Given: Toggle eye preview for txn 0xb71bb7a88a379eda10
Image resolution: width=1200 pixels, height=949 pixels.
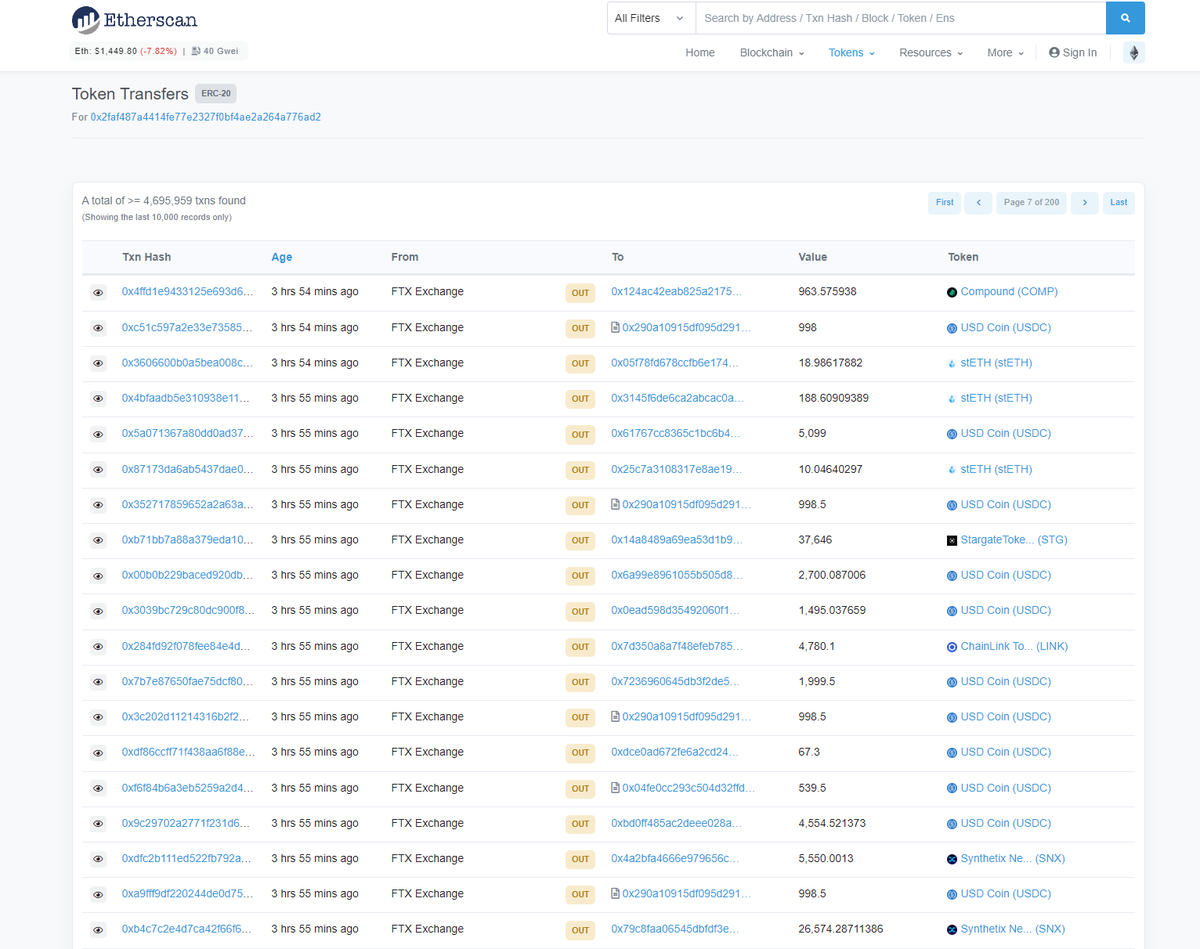Looking at the screenshot, I should coord(98,540).
